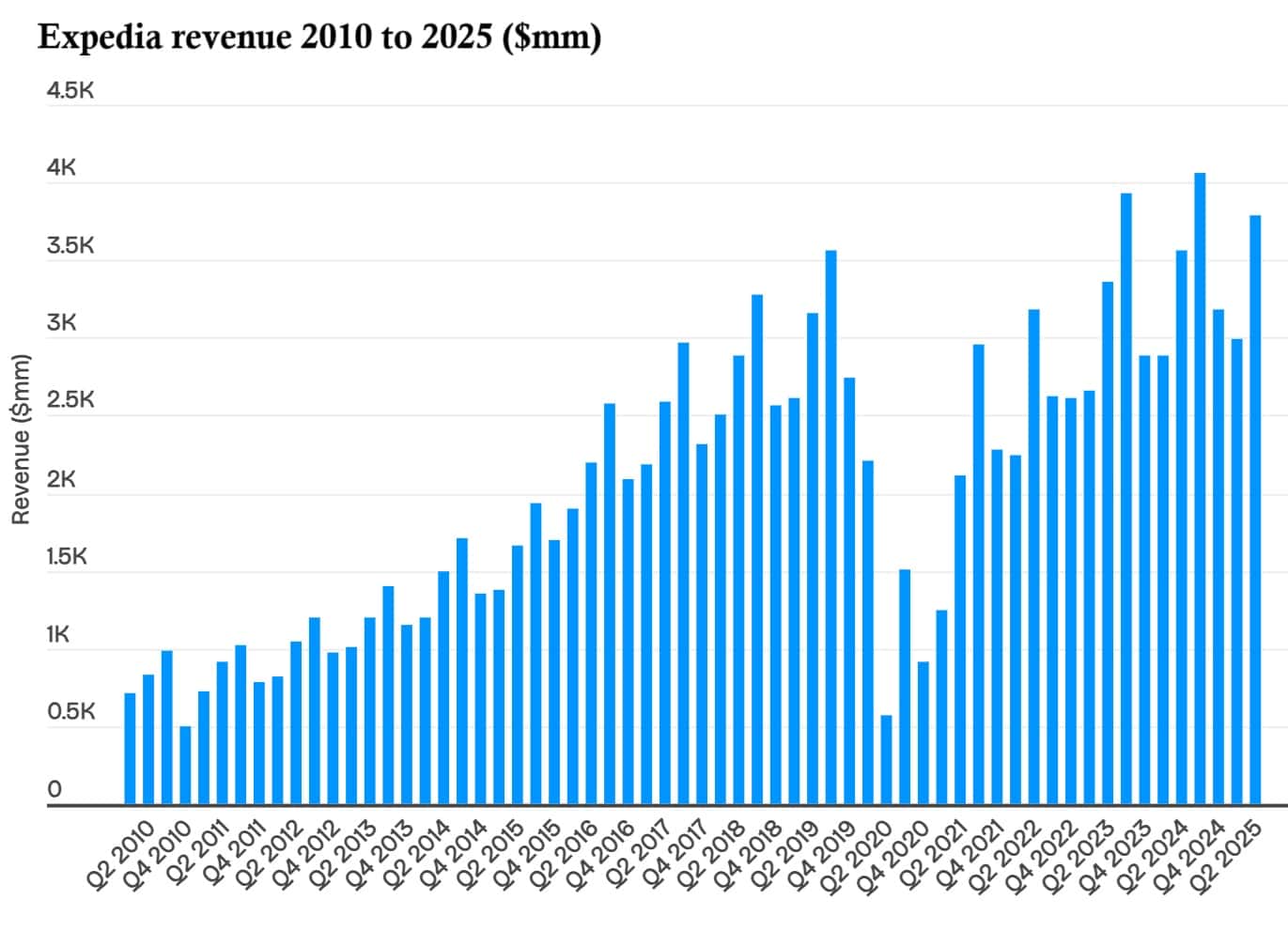
Task: Select the 2.5K gridline label
Action: tap(69, 396)
